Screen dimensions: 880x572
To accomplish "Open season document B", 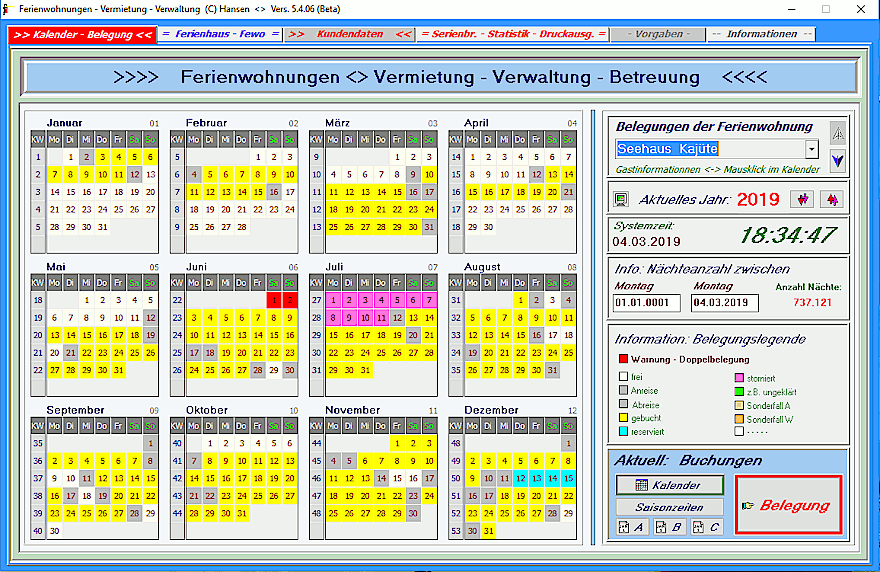I will tap(670, 527).
